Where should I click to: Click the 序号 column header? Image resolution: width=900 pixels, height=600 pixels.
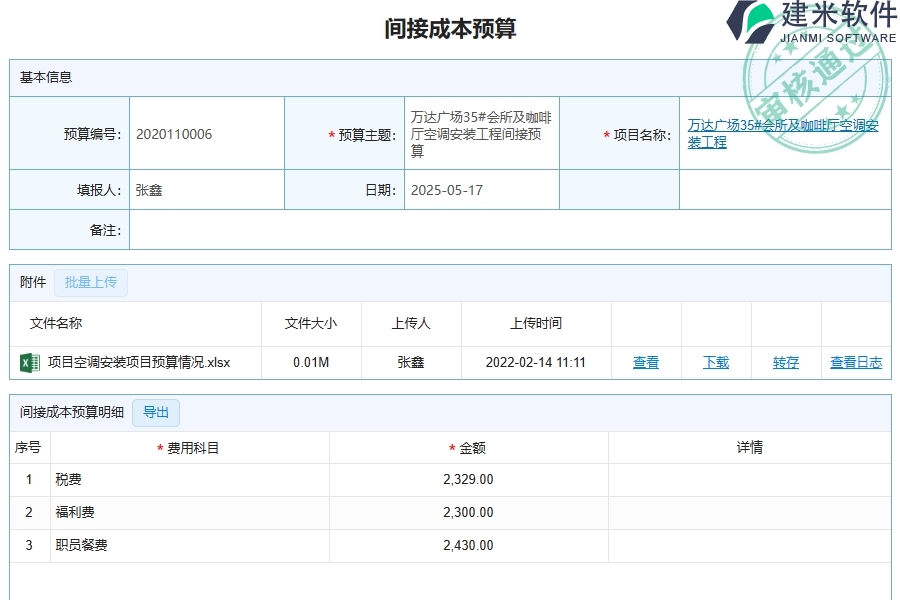[28, 447]
